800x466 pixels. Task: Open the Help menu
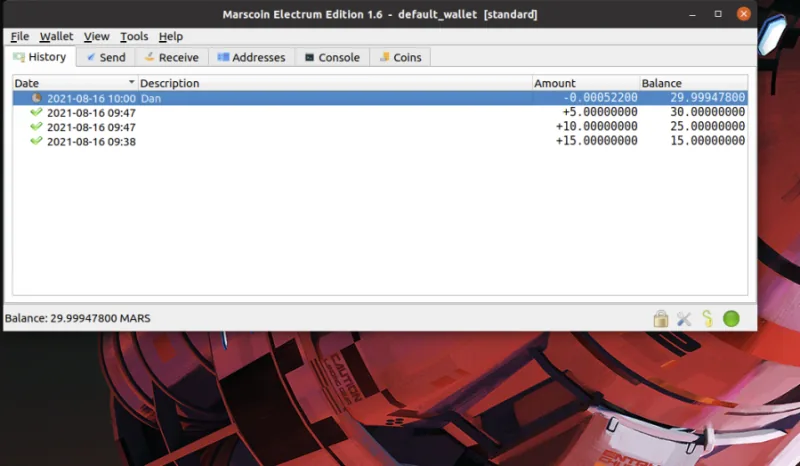pyautogui.click(x=171, y=36)
